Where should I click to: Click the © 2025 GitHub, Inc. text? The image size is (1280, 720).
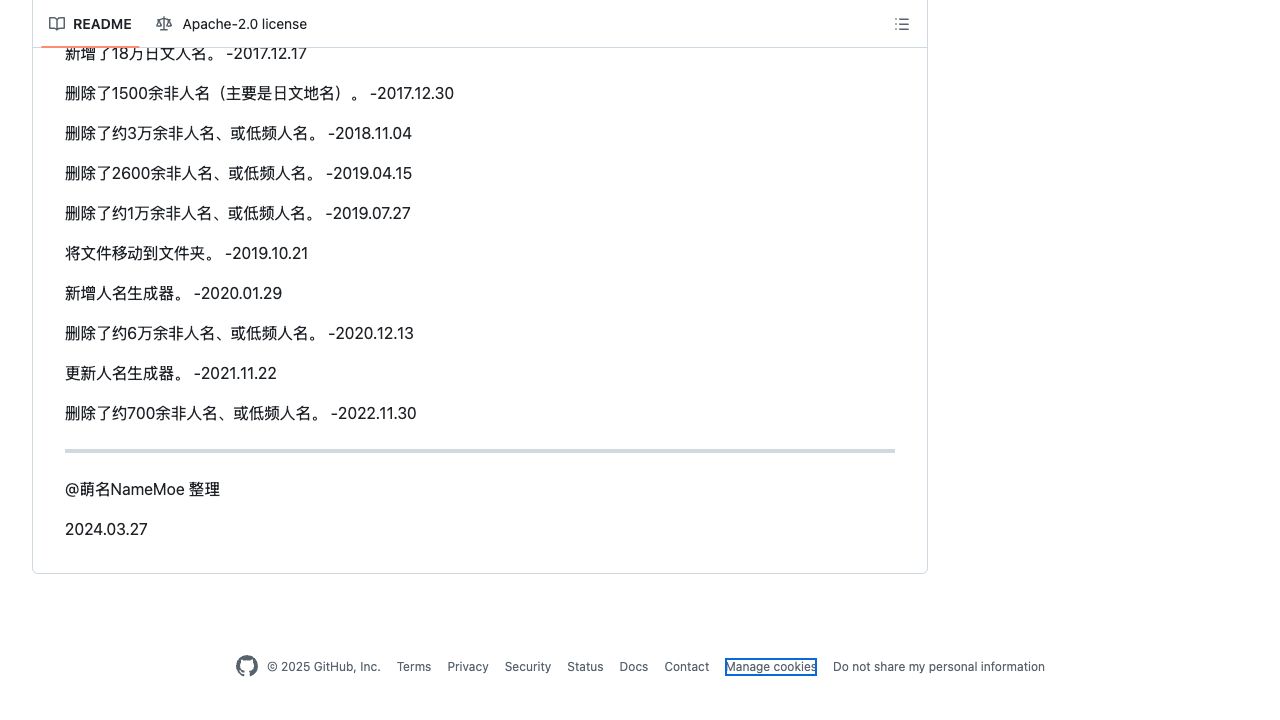(x=324, y=667)
